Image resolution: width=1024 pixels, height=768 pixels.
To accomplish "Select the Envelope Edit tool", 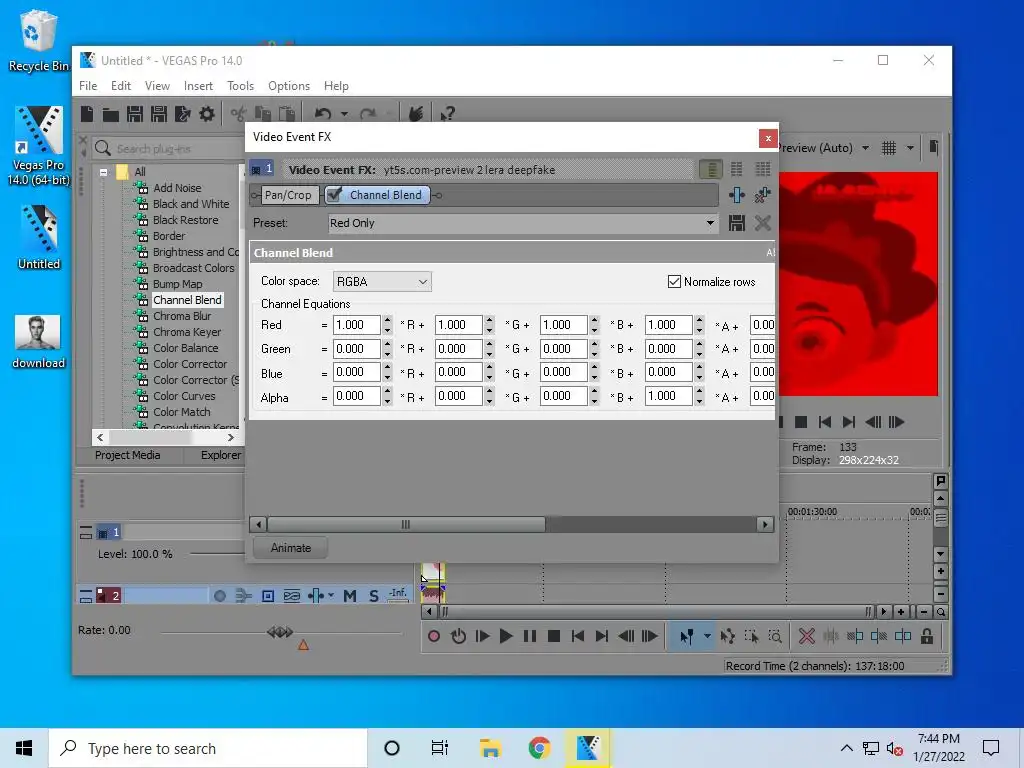I will pyautogui.click(x=728, y=636).
